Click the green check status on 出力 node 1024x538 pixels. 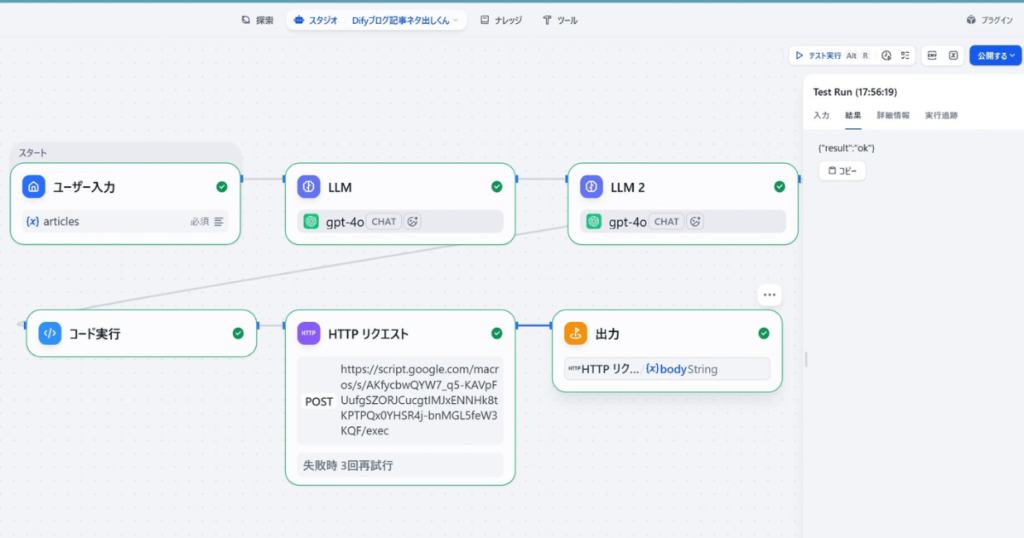point(764,334)
